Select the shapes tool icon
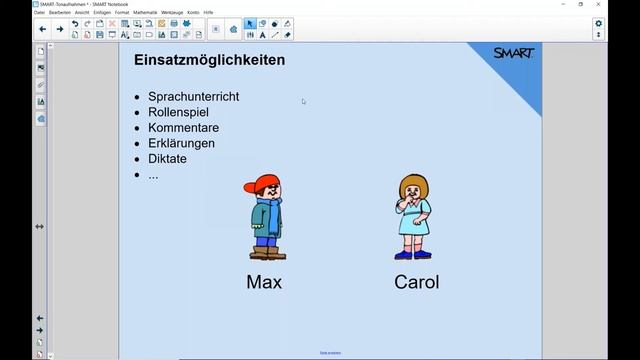 262,24
